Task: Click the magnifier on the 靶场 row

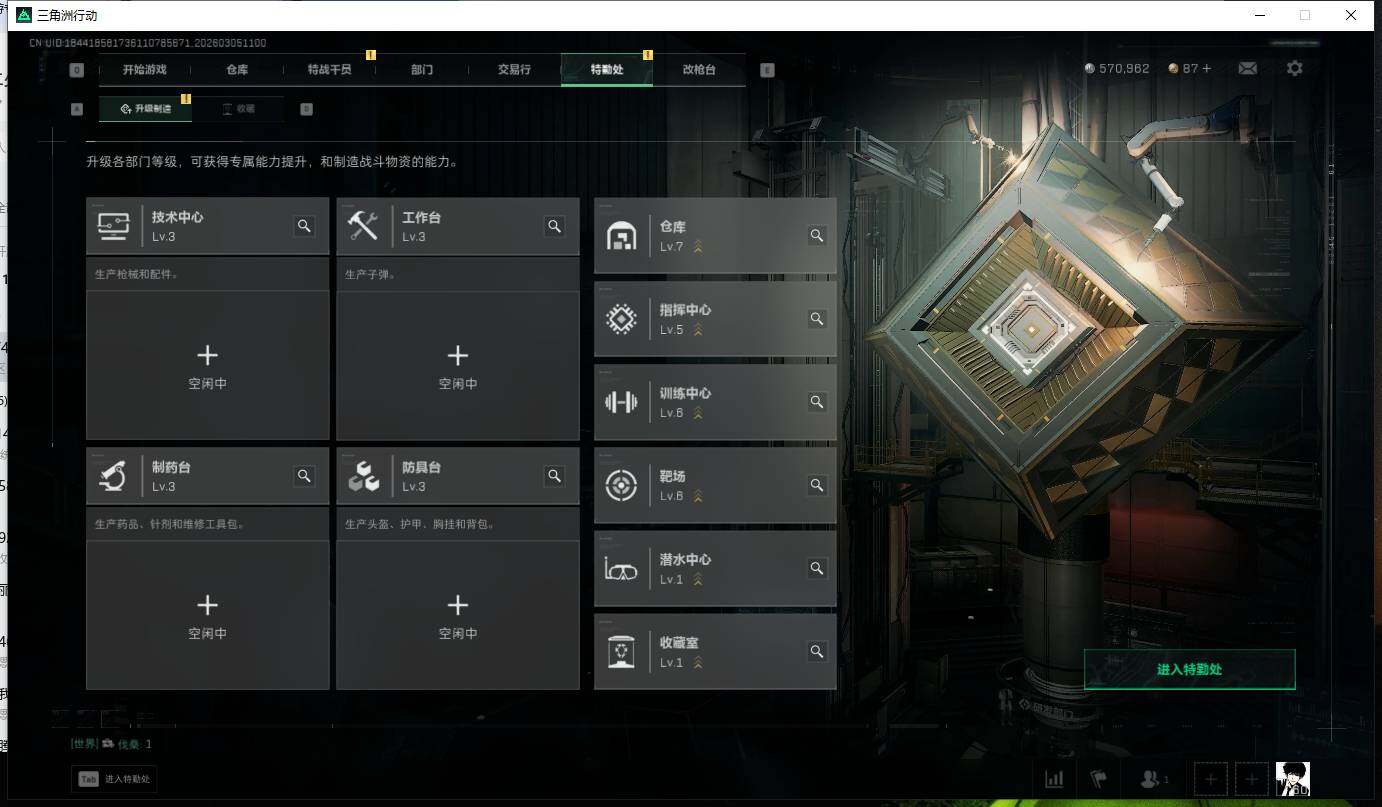Action: pos(817,485)
